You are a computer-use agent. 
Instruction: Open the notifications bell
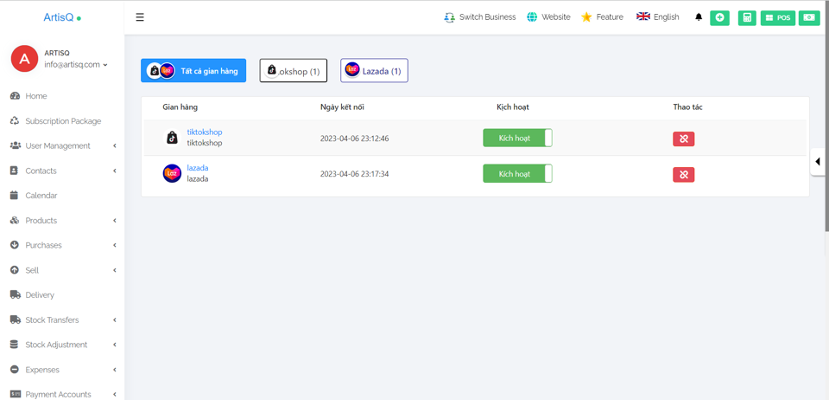coord(698,17)
